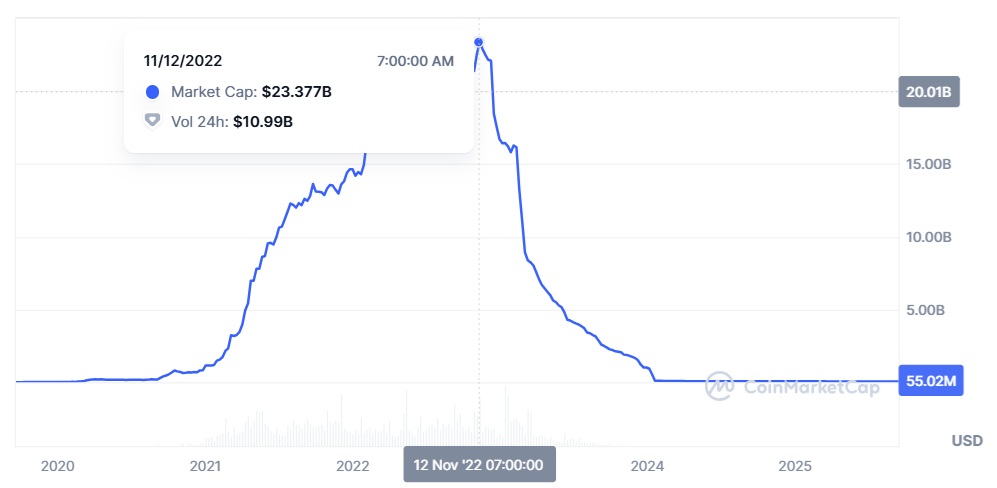Click the USD currency label
This screenshot has height=488, width=997.
[x=967, y=440]
